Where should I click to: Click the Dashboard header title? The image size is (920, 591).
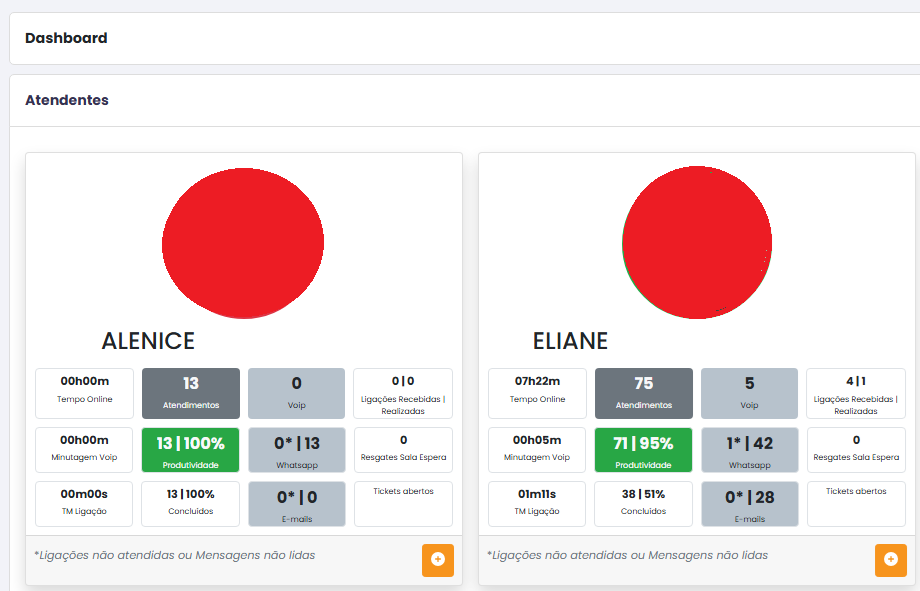tap(66, 38)
